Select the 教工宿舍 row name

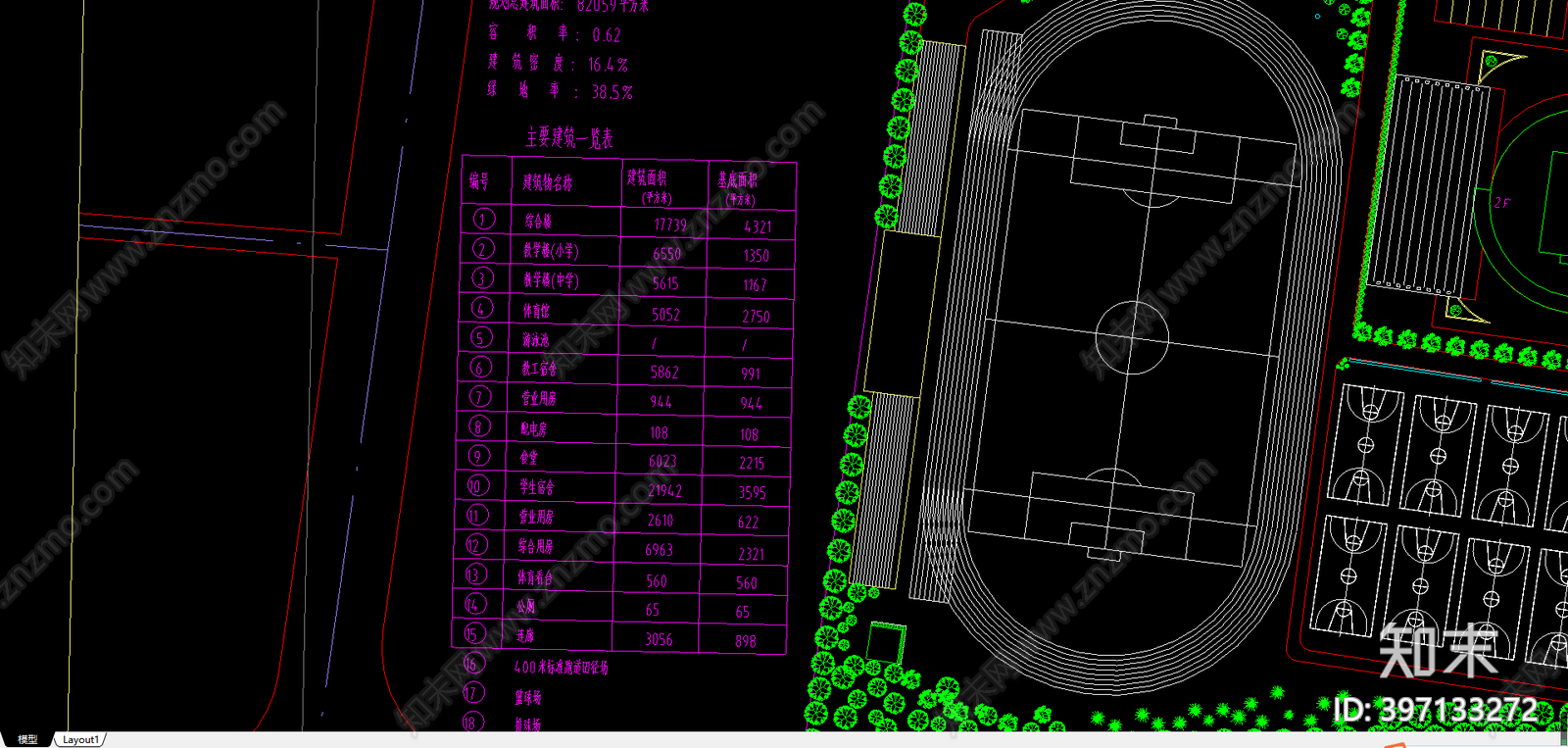(x=539, y=369)
